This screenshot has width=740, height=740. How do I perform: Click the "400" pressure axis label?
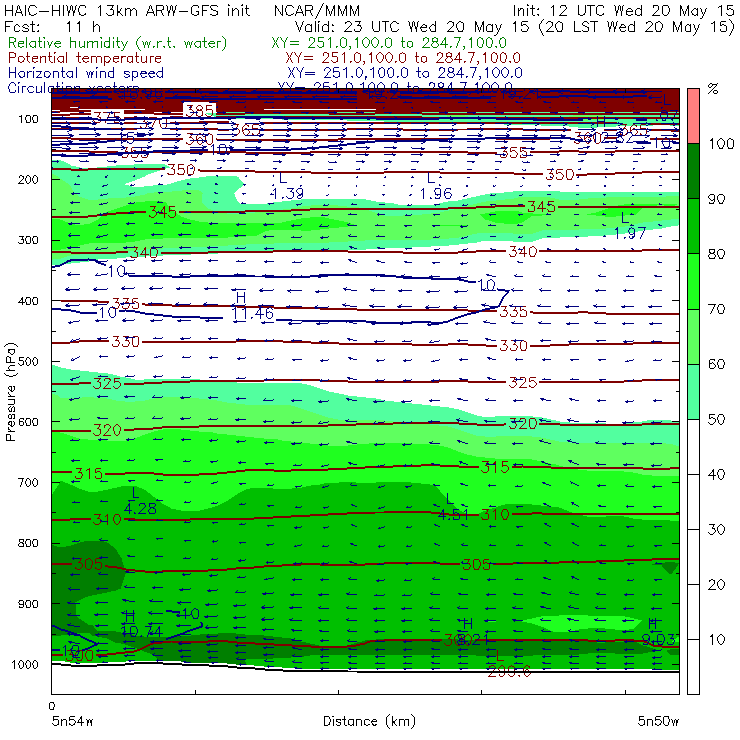tap(28, 301)
